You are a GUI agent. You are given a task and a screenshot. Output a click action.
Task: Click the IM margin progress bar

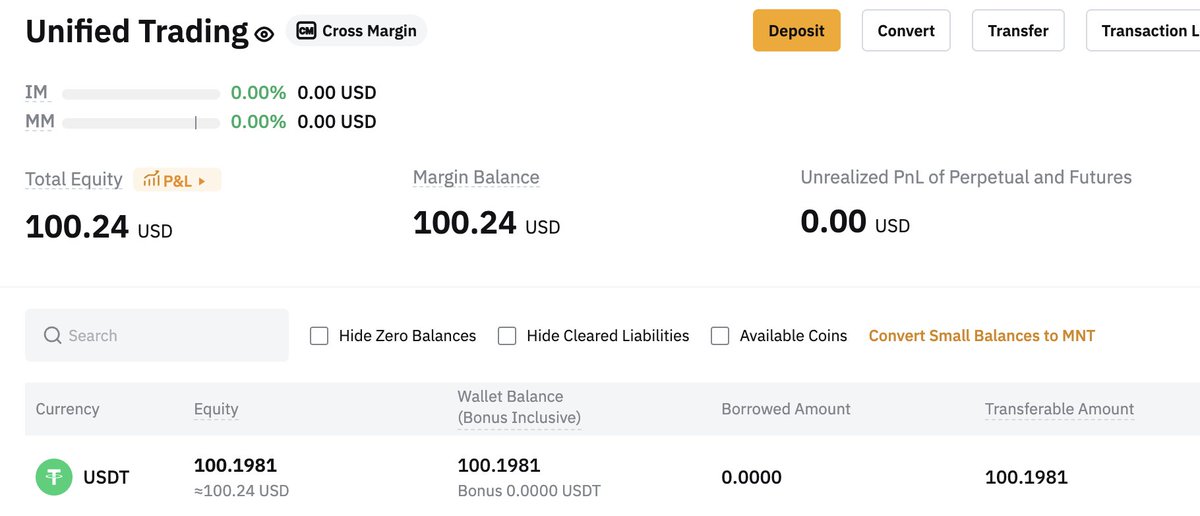(x=141, y=94)
